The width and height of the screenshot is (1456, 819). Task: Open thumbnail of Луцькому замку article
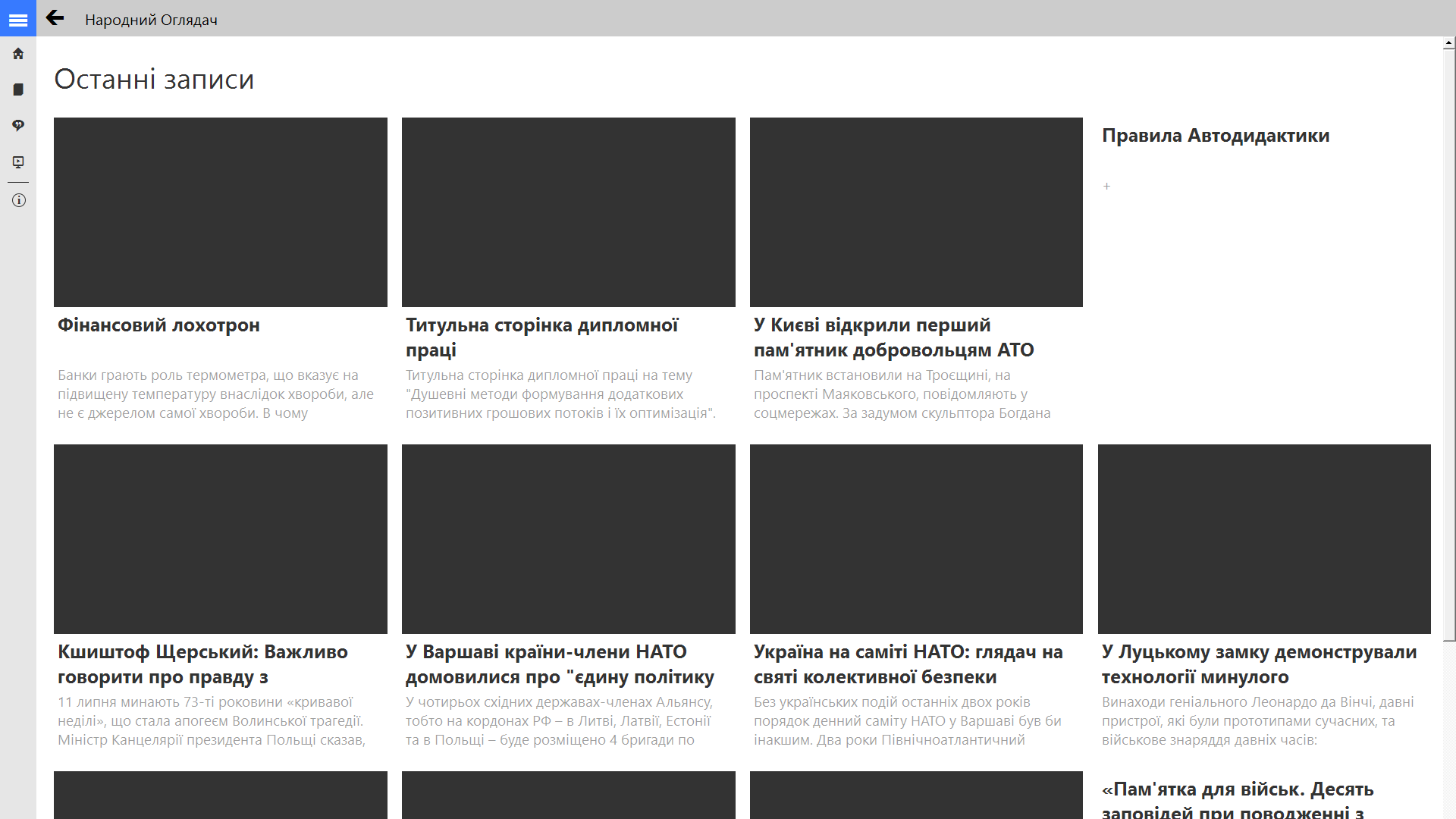coord(1264,539)
